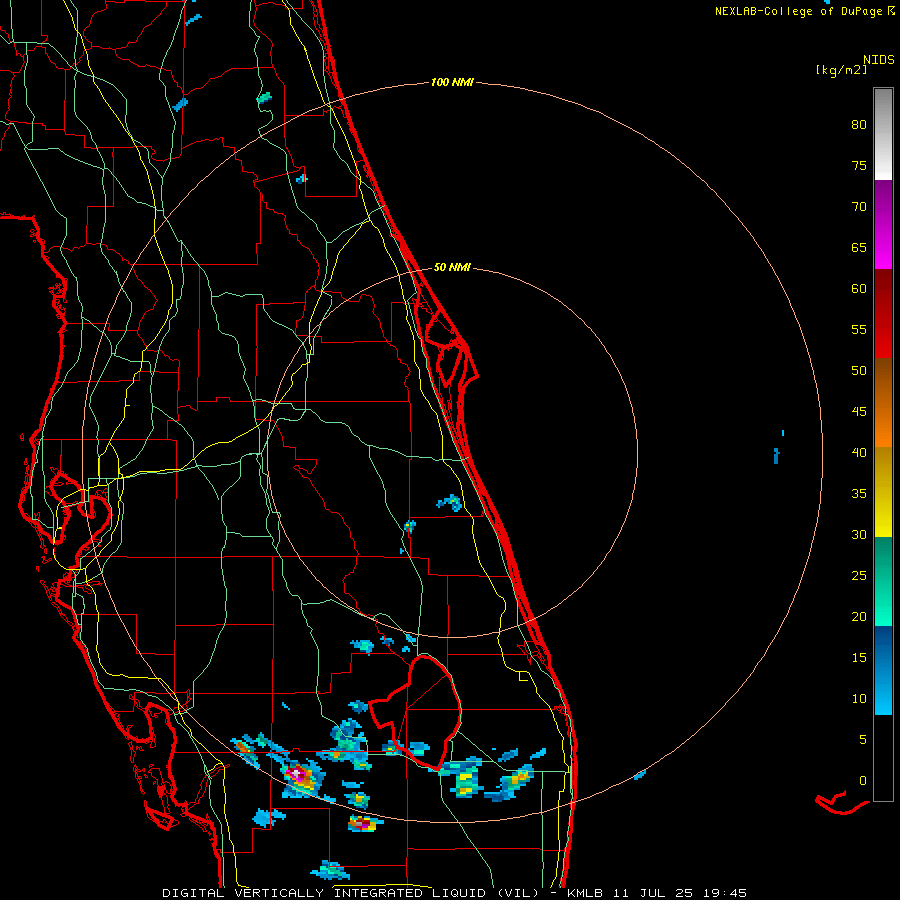Click the 80 value on the scale
This screenshot has width=900, height=900.
(859, 125)
